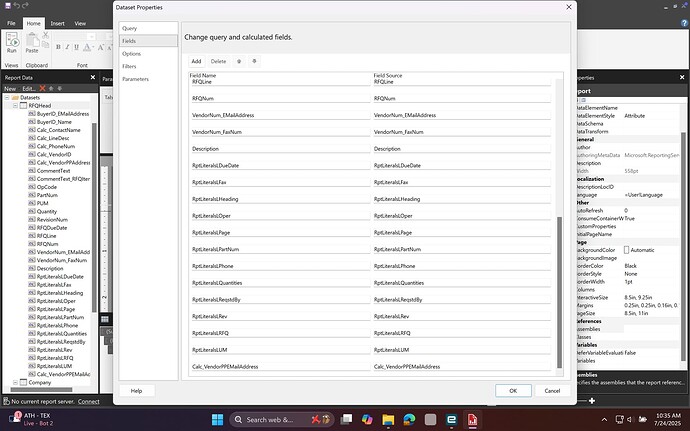Close the Report Data panel
The height and width of the screenshot is (431, 690).
coord(93,77)
